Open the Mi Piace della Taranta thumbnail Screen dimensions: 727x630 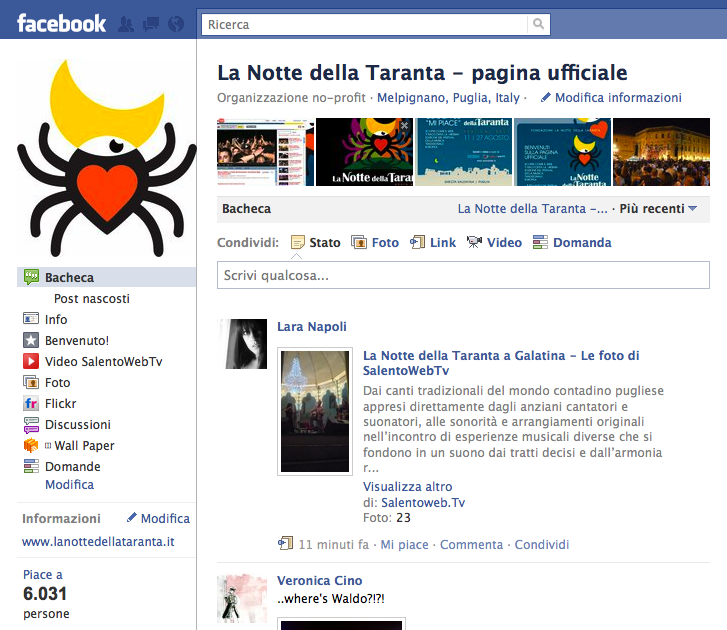click(x=463, y=152)
